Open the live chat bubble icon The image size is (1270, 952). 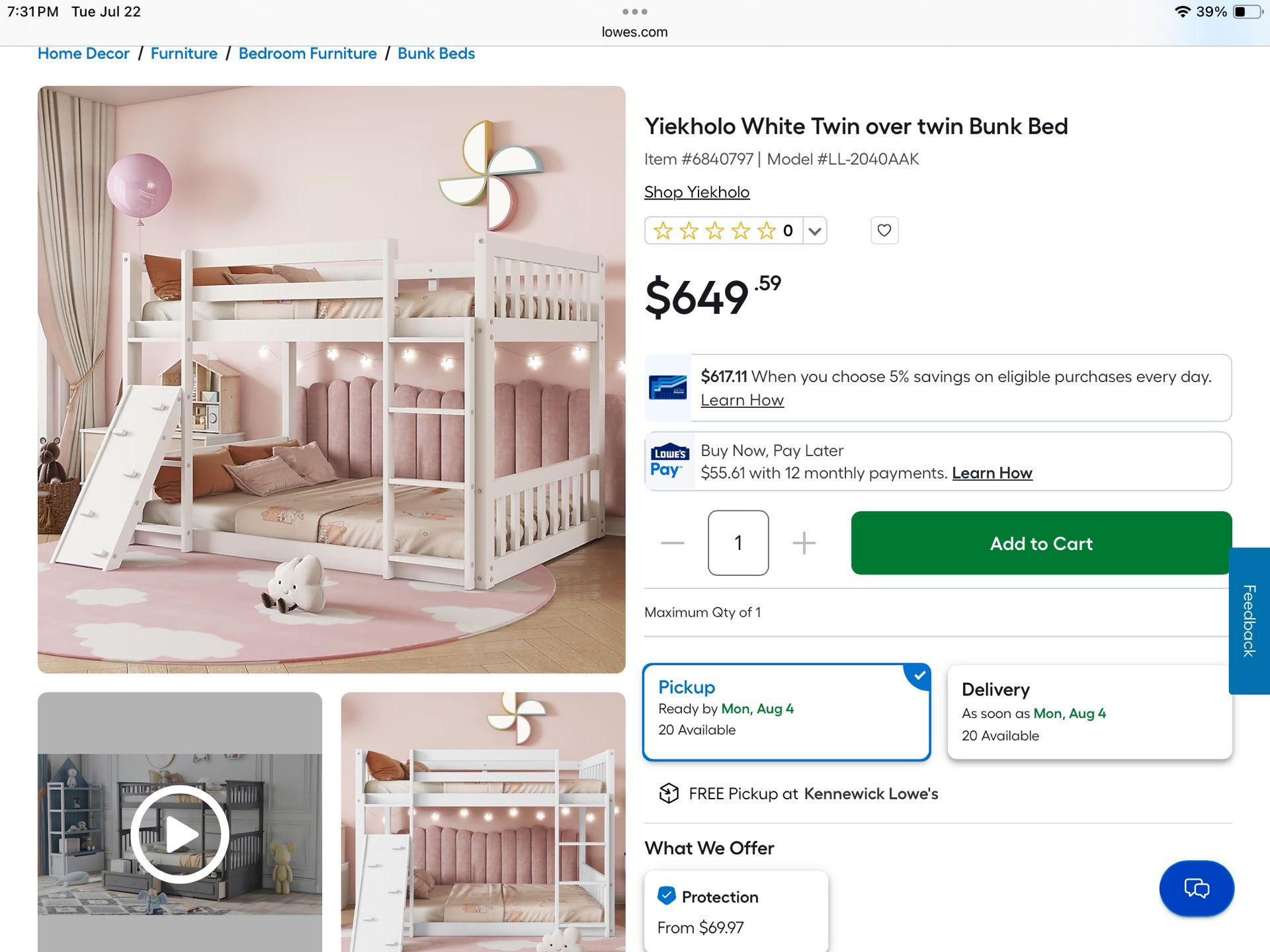pyautogui.click(x=1196, y=888)
